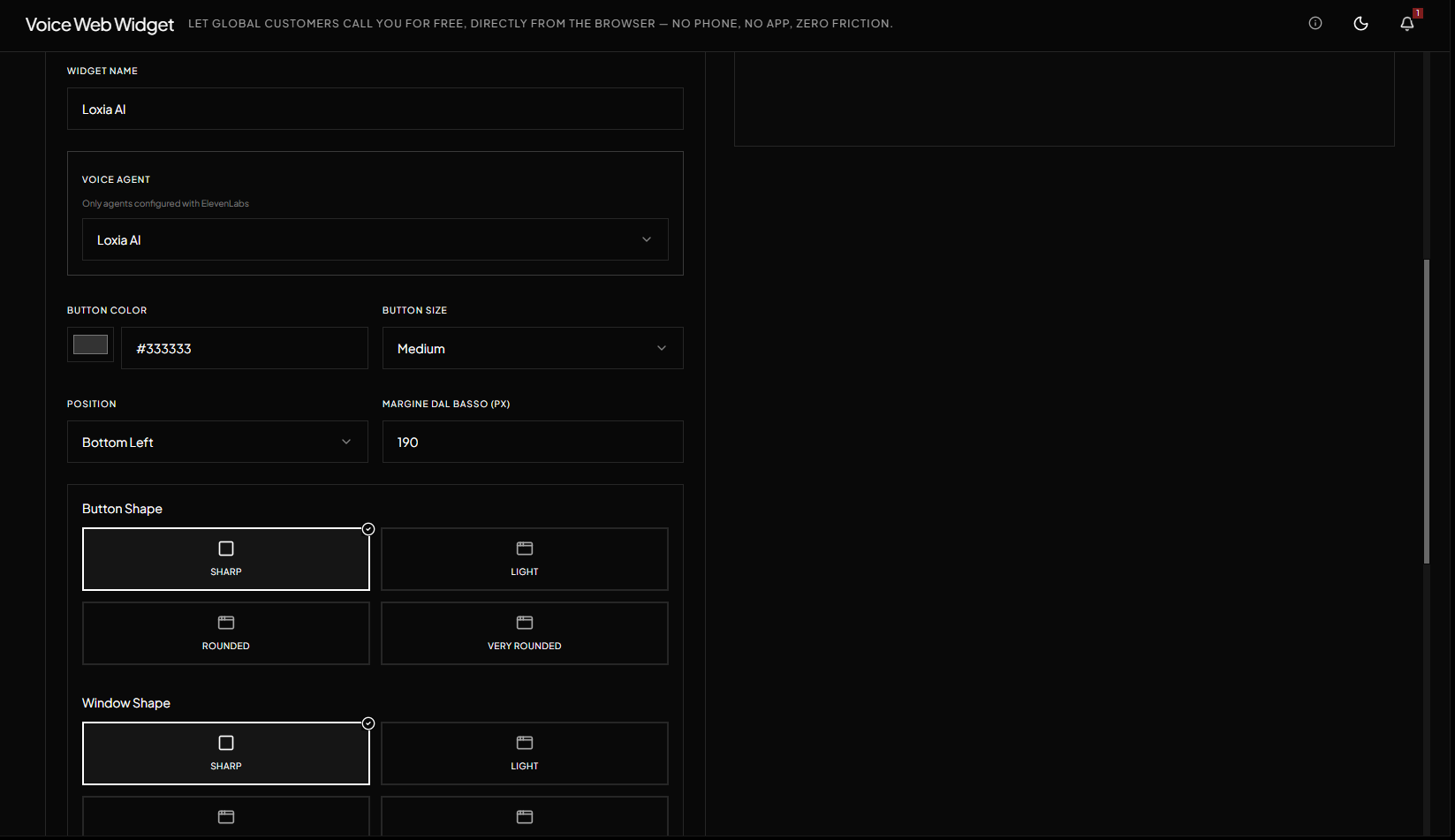Select Sharp window shape
Screen dimensions: 1455x840
pyautogui.click(x=226, y=753)
